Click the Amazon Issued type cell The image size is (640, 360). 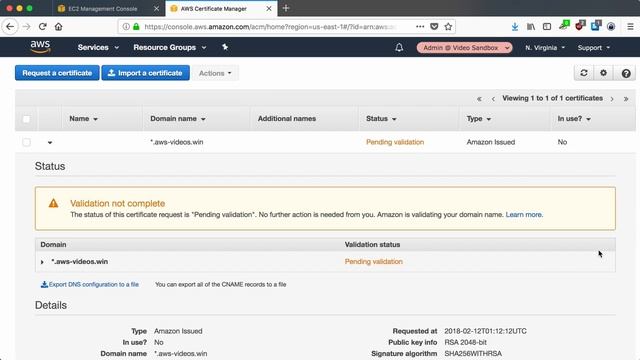pos(491,142)
